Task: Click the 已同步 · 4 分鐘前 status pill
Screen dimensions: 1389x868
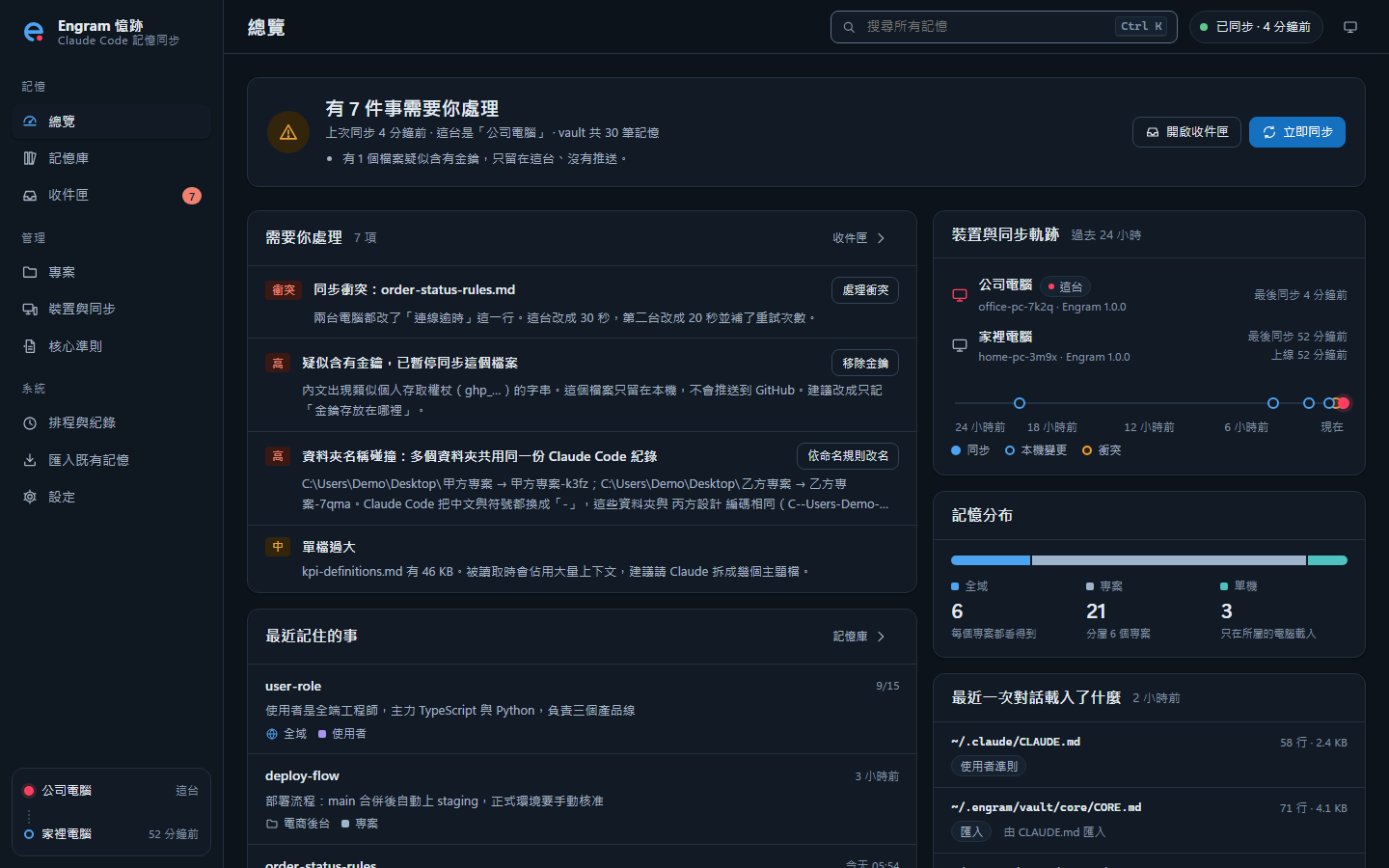Action: [x=1256, y=27]
